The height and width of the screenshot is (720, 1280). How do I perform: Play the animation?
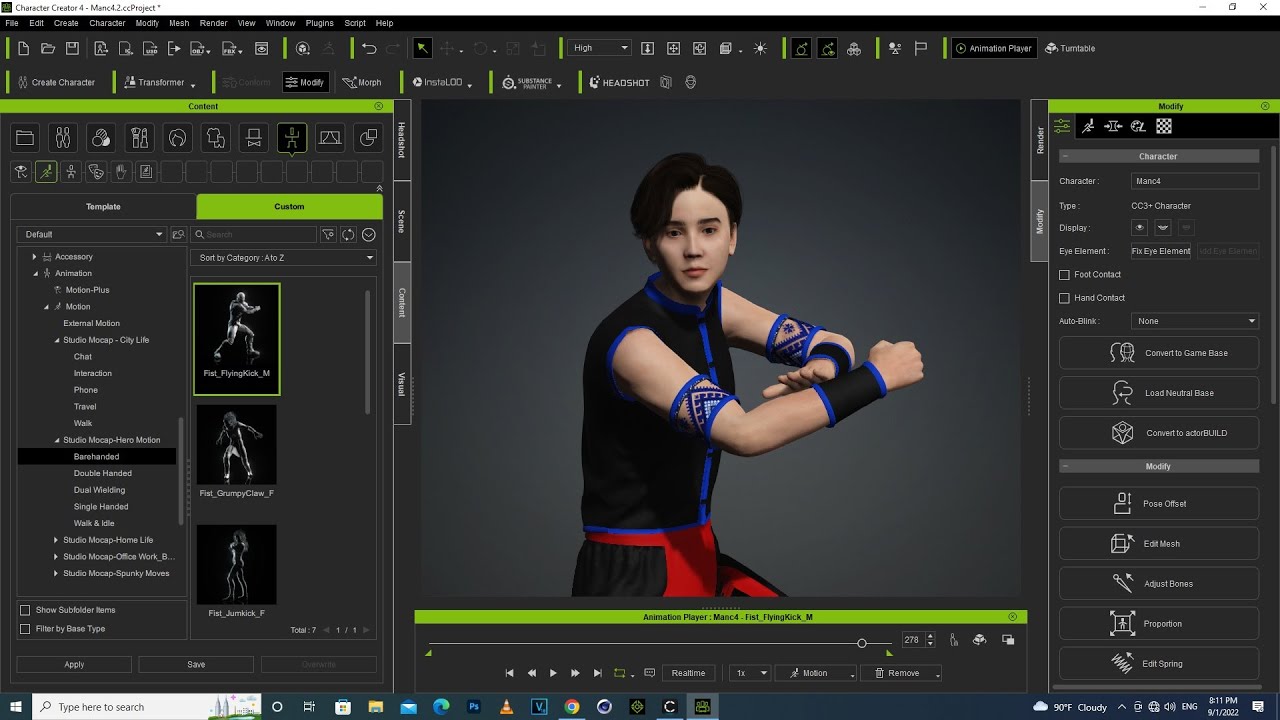(553, 673)
